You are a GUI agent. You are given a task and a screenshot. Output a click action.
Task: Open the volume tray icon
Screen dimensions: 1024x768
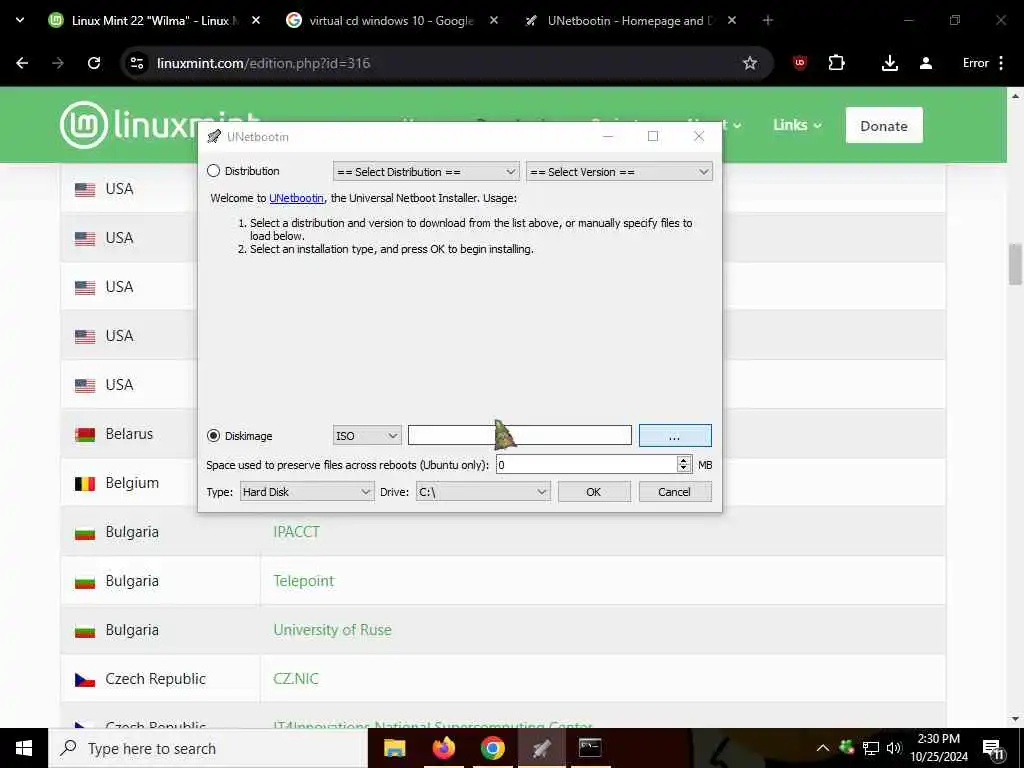tap(893, 748)
